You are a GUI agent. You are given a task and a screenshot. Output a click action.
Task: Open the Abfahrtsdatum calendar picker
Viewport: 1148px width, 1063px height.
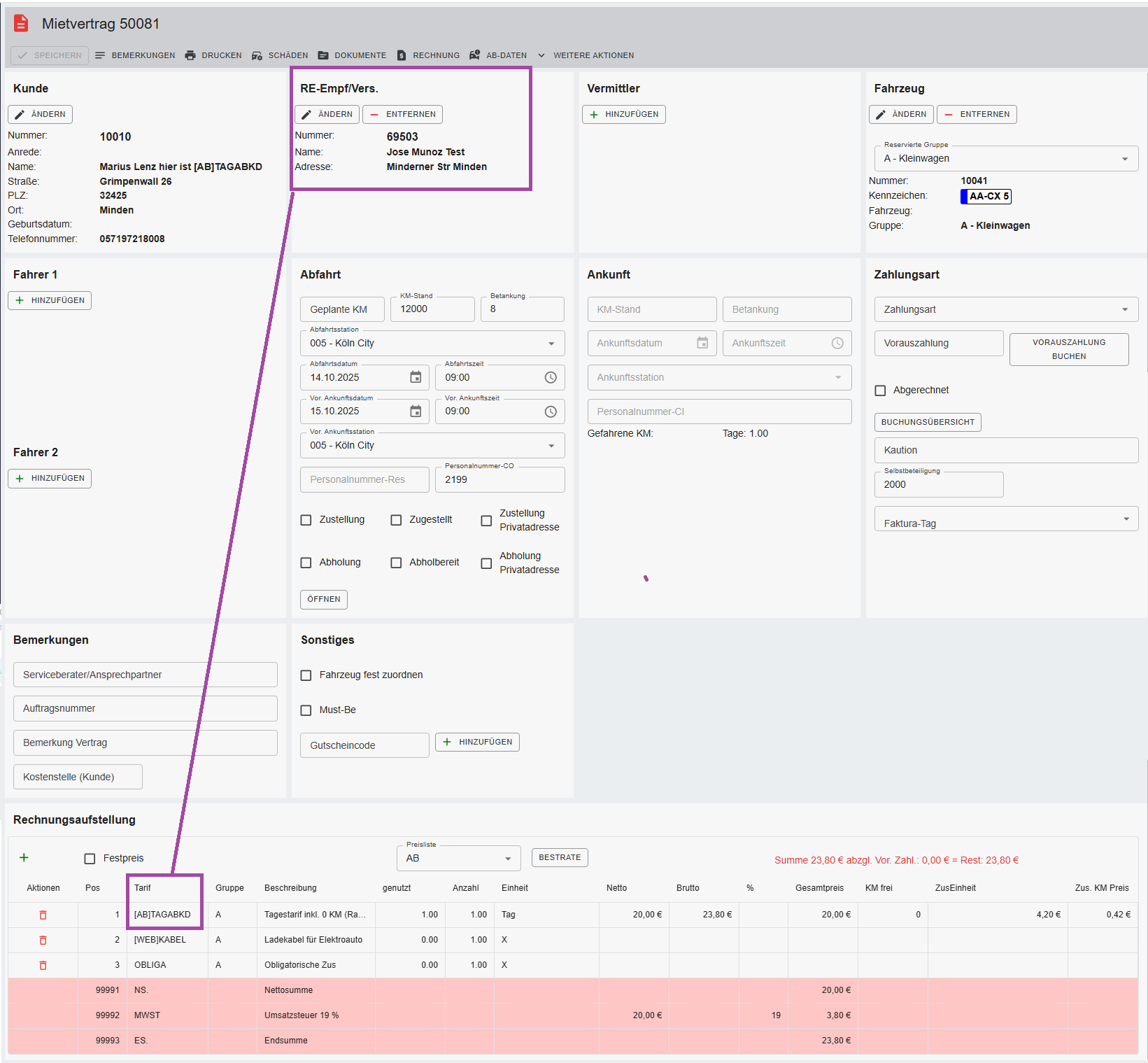pos(416,377)
